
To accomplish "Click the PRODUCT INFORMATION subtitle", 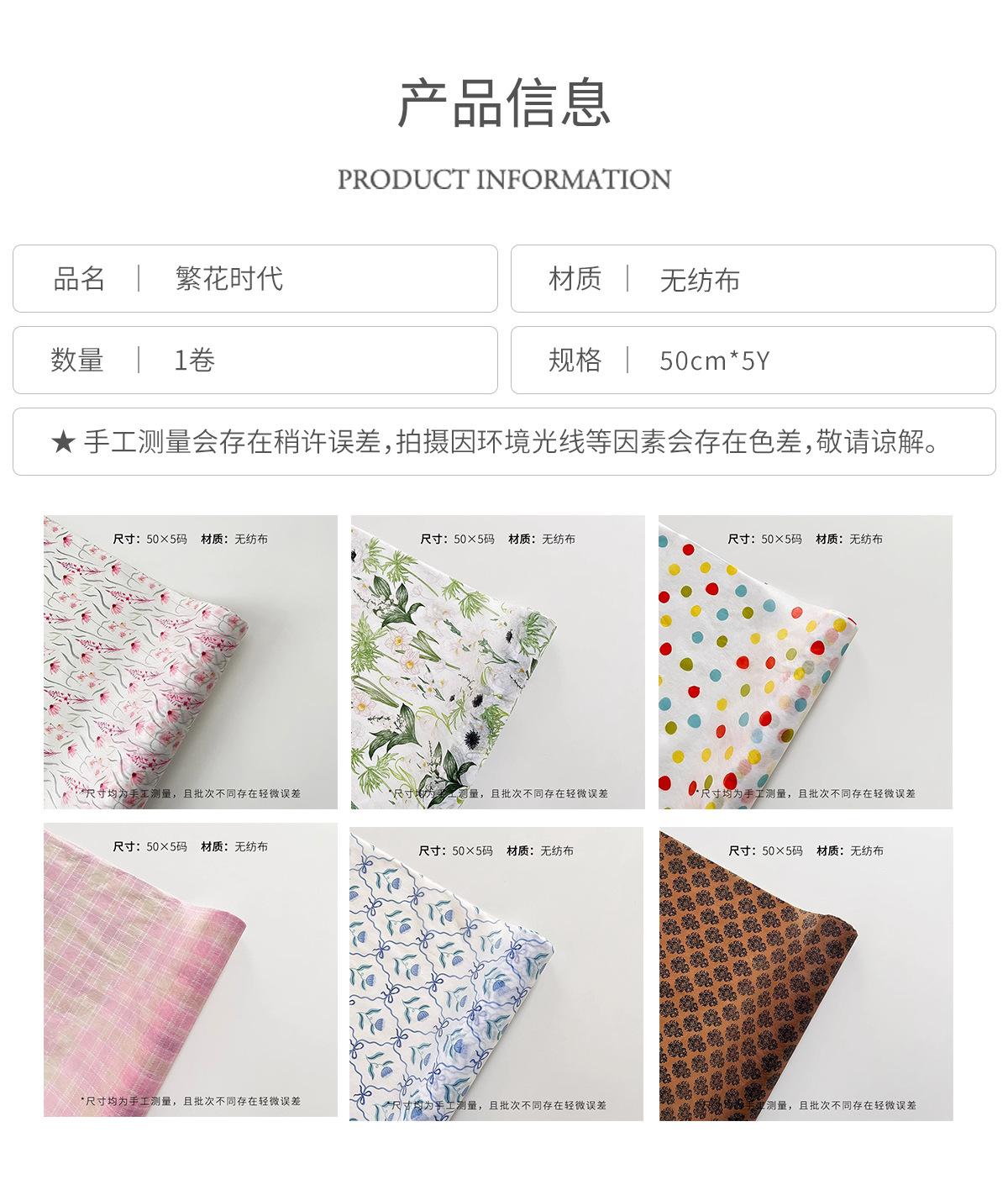I will coord(504,179).
